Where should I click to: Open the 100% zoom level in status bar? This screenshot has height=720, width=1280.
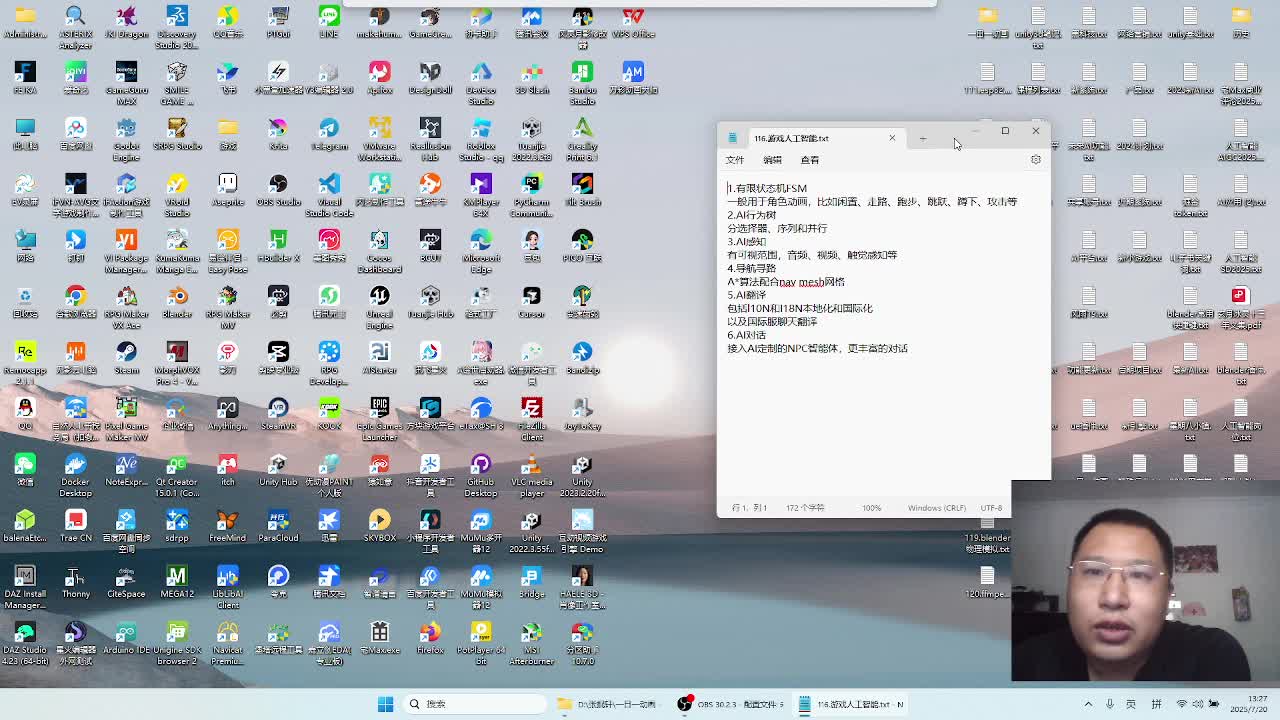tap(871, 508)
